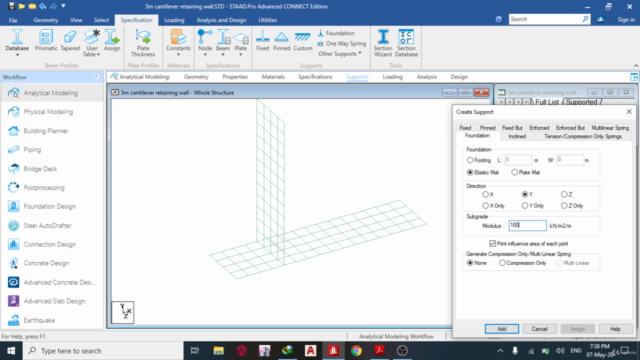This screenshot has width=640, height=360.
Task: Expand the User Table dropdown arrow
Action: pos(98,54)
